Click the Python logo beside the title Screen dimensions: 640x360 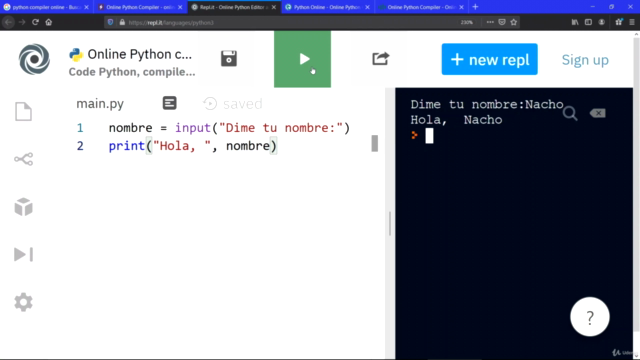[76, 54]
